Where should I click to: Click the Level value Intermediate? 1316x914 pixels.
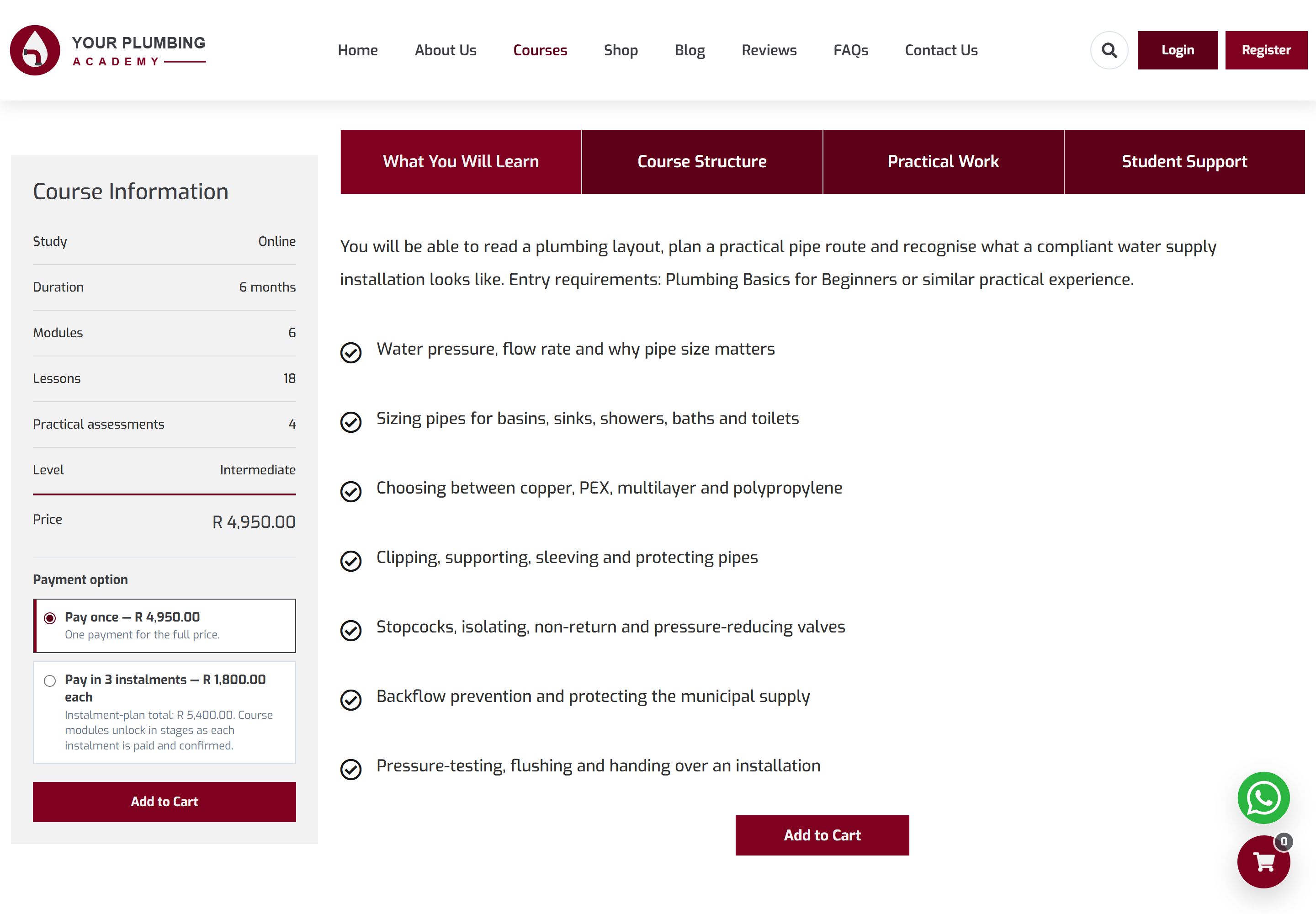pos(258,470)
